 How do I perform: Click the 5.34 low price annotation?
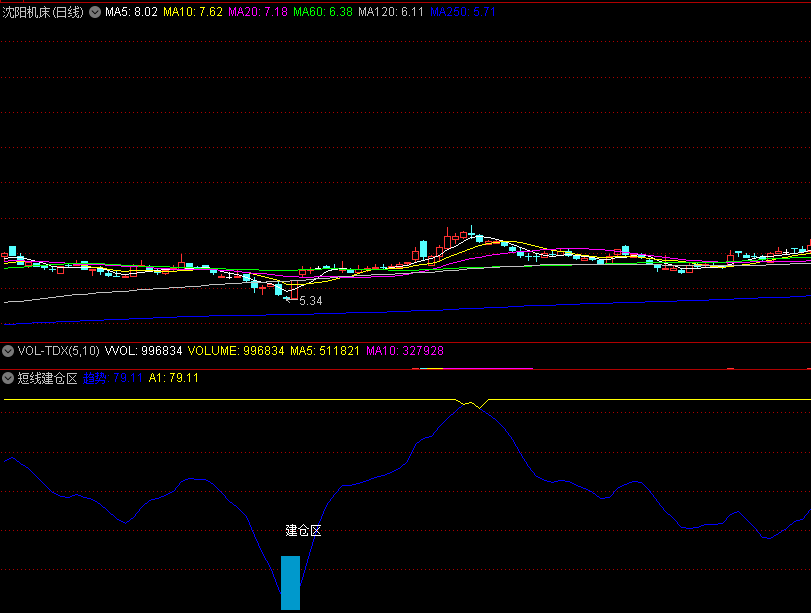click(310, 301)
